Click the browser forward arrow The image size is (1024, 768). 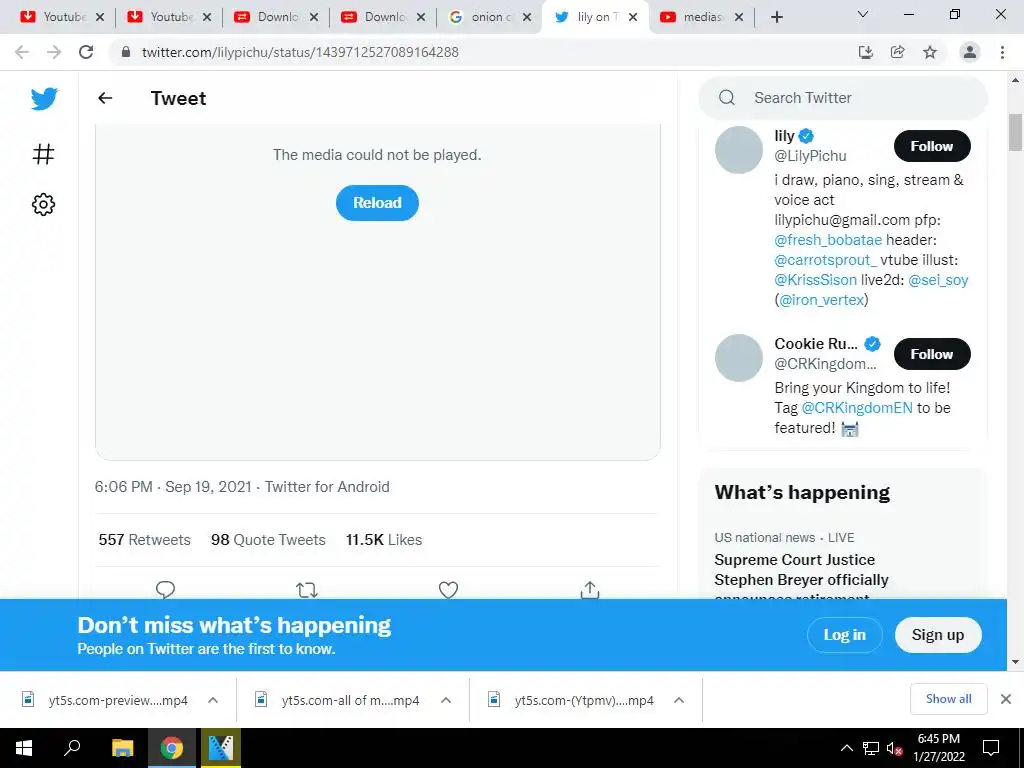point(54,52)
